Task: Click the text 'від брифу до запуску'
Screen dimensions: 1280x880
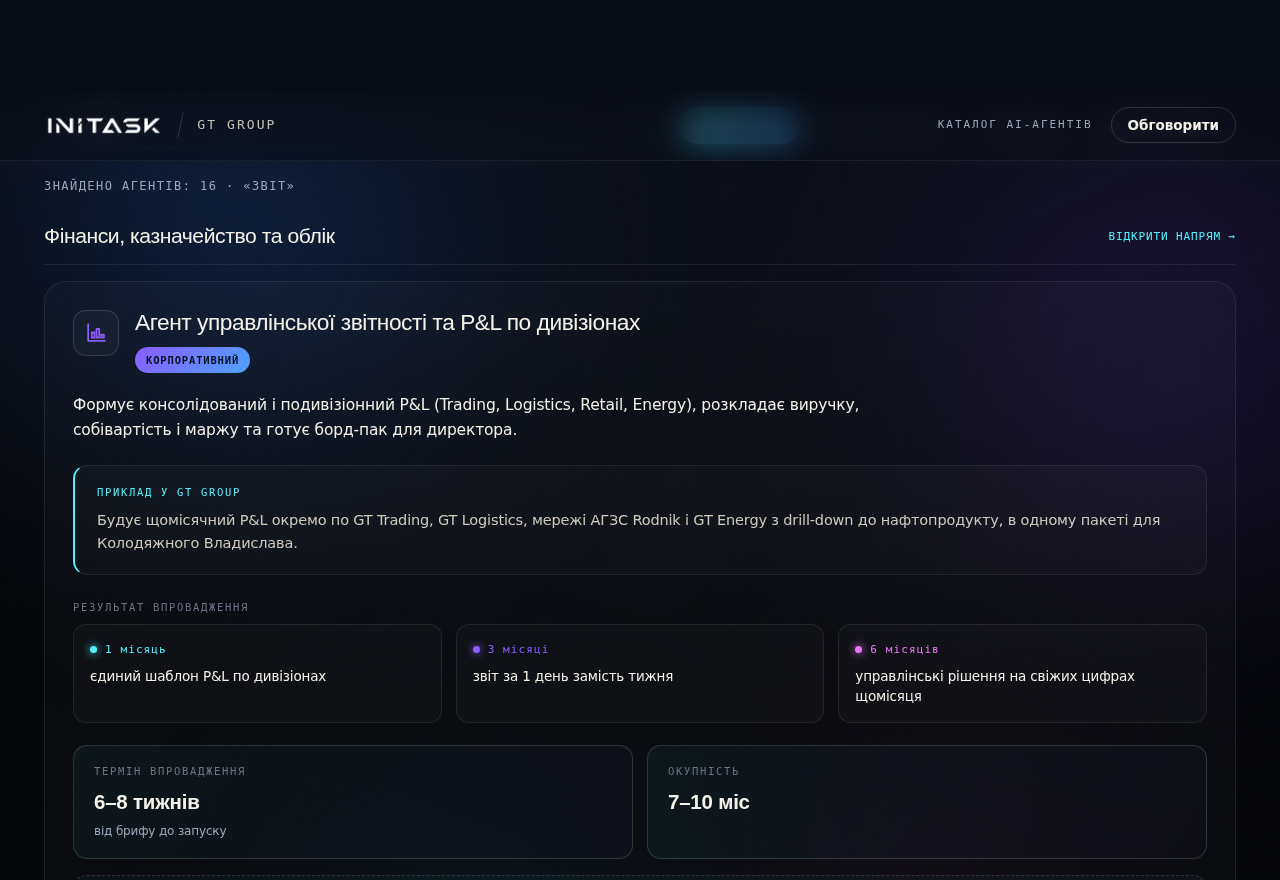Action: pos(160,831)
